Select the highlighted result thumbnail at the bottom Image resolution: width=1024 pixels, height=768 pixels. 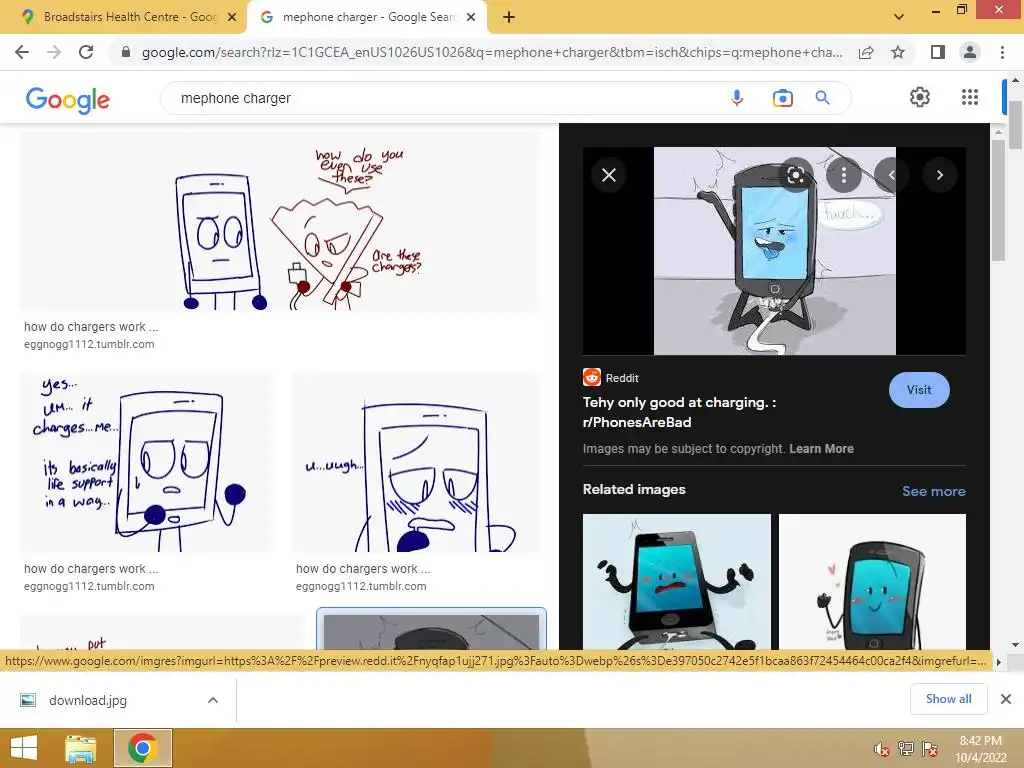click(431, 630)
